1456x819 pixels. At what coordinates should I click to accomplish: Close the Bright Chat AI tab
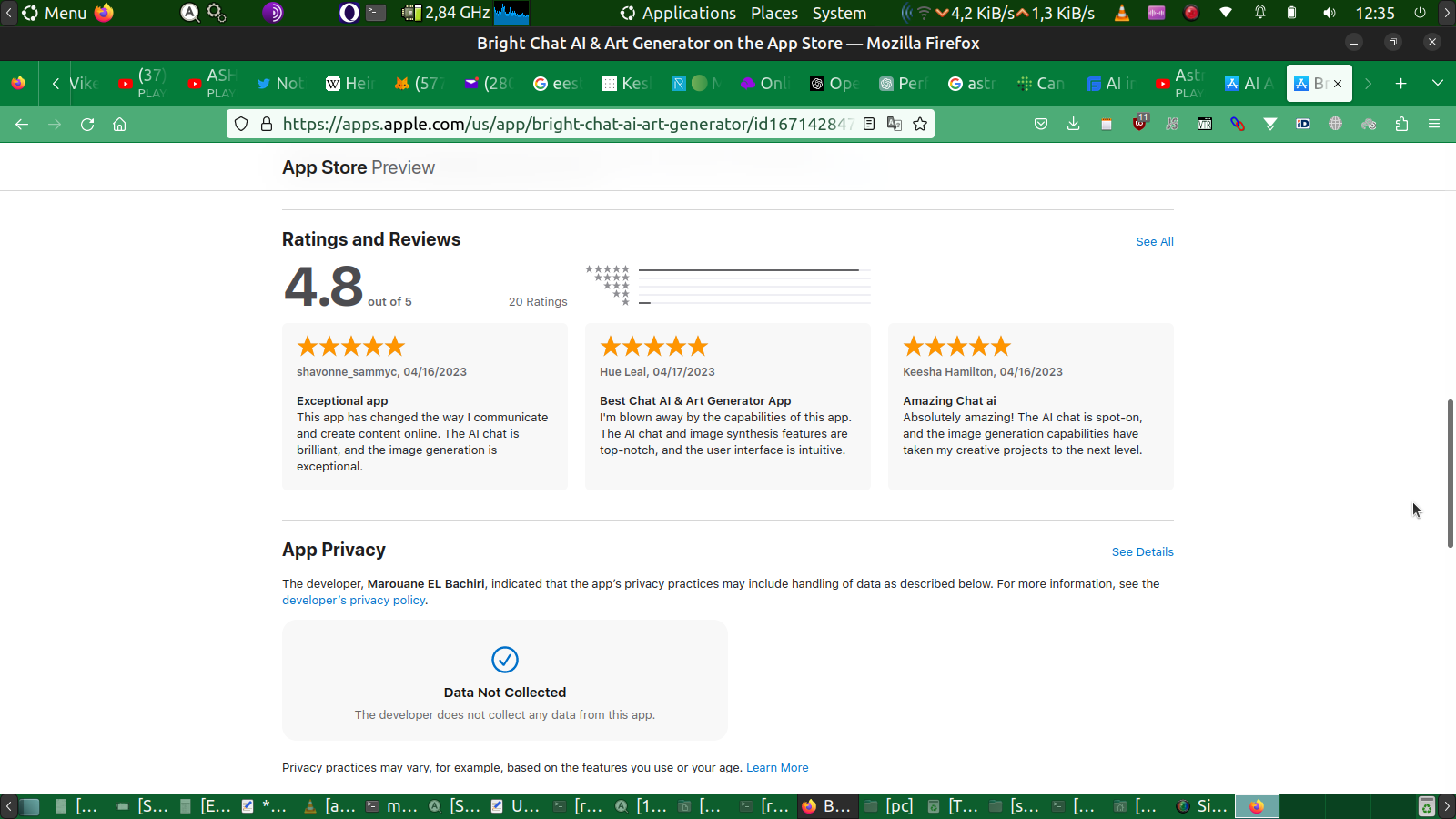pos(1338,84)
